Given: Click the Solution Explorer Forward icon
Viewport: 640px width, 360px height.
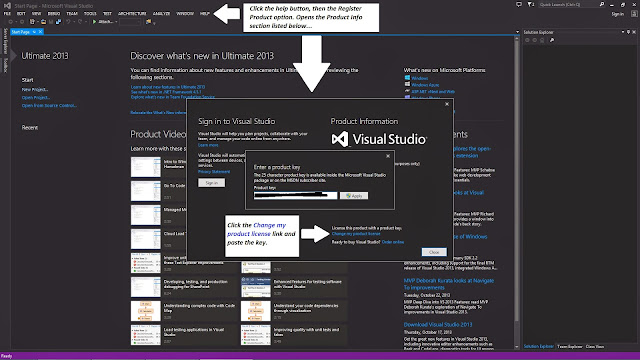Looking at the screenshot, I should click(x=535, y=40).
